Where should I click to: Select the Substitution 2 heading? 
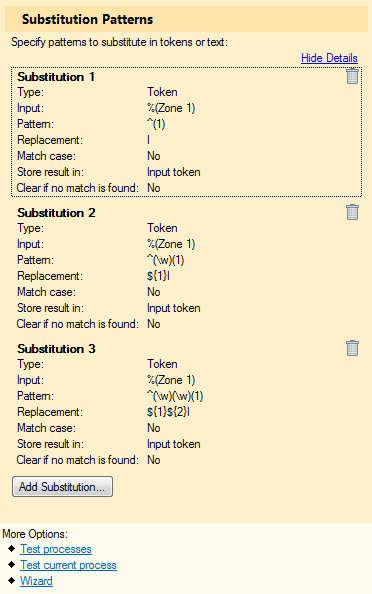[56, 213]
